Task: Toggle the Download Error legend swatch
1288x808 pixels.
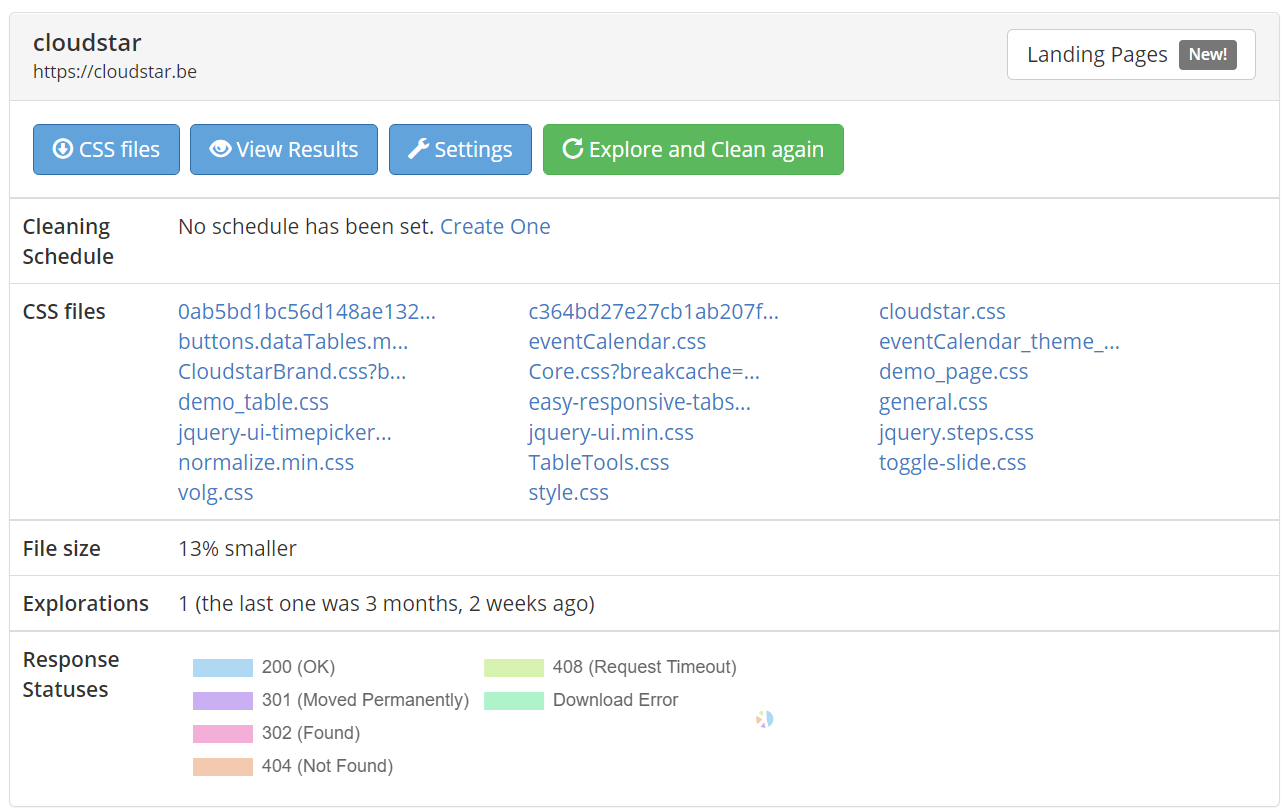Action: pos(514,701)
